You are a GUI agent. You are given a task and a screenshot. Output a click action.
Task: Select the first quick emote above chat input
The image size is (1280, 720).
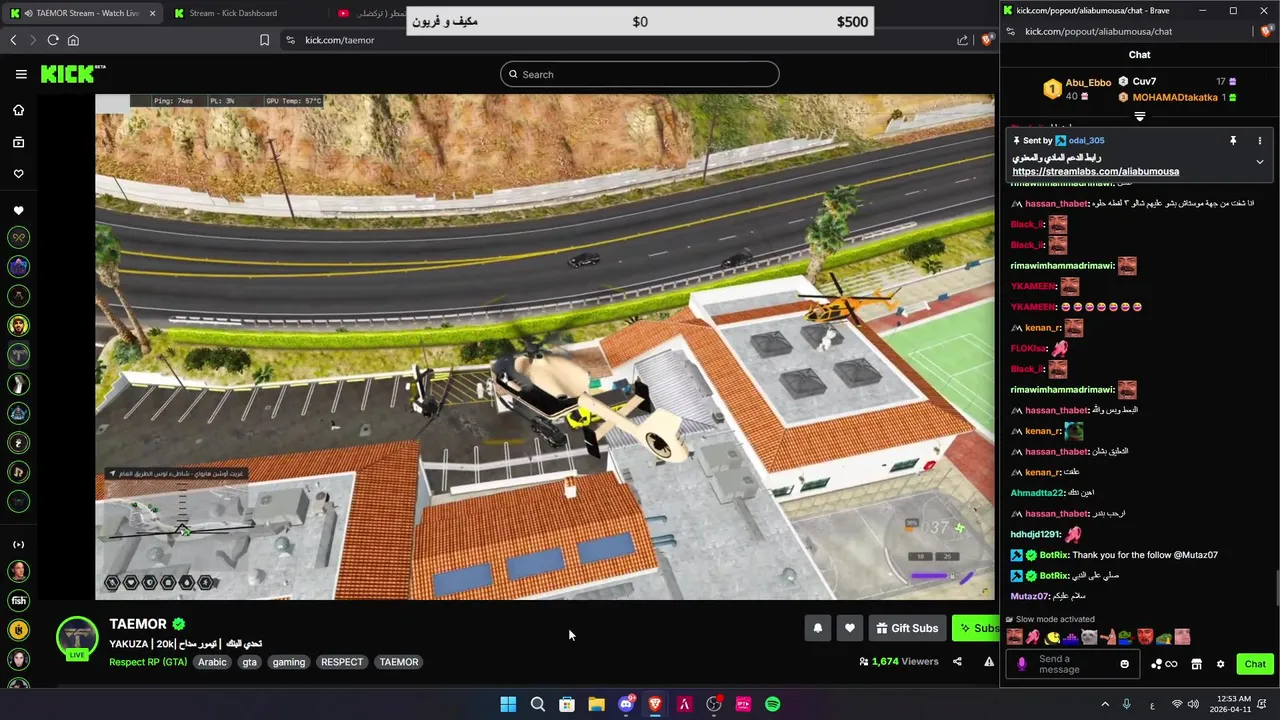1015,637
